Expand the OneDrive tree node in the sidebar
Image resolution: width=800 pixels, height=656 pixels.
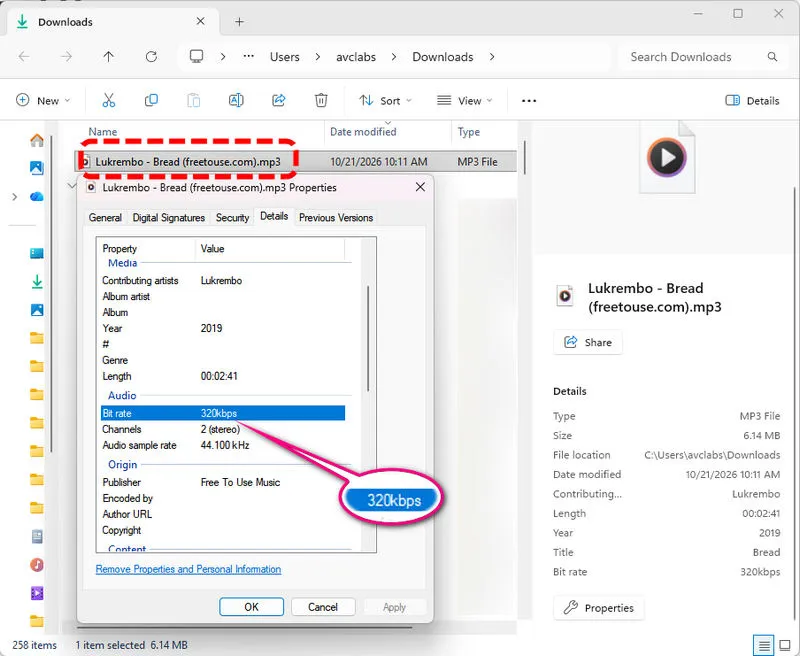tap(15, 197)
